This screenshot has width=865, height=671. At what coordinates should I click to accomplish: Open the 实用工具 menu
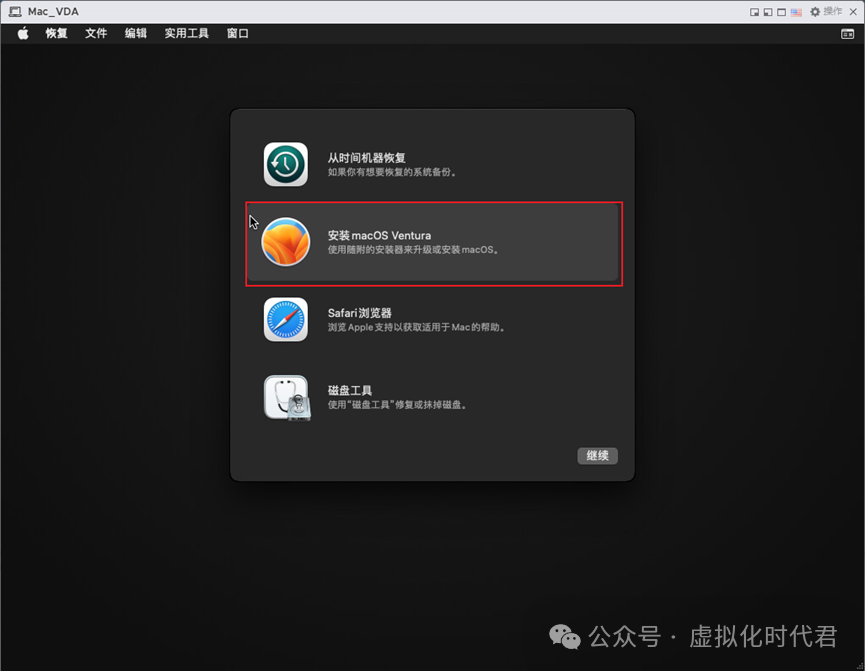point(186,34)
